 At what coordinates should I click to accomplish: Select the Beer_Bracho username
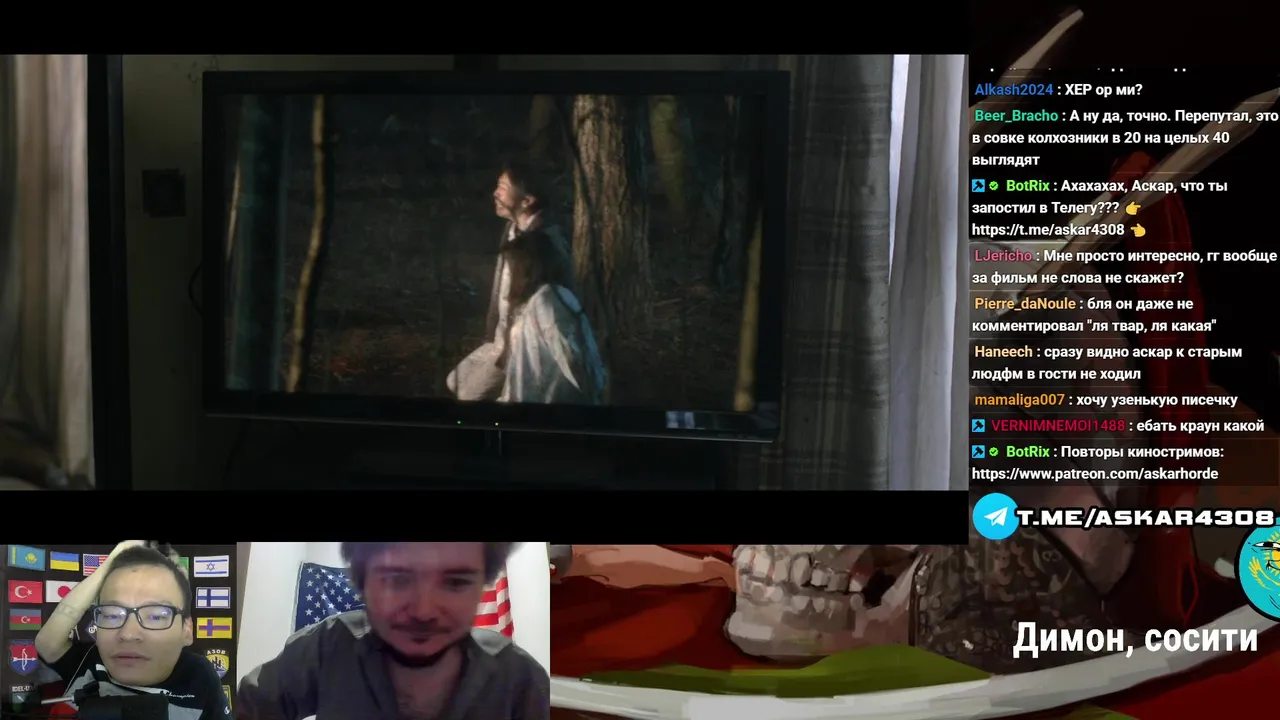pyautogui.click(x=1016, y=116)
